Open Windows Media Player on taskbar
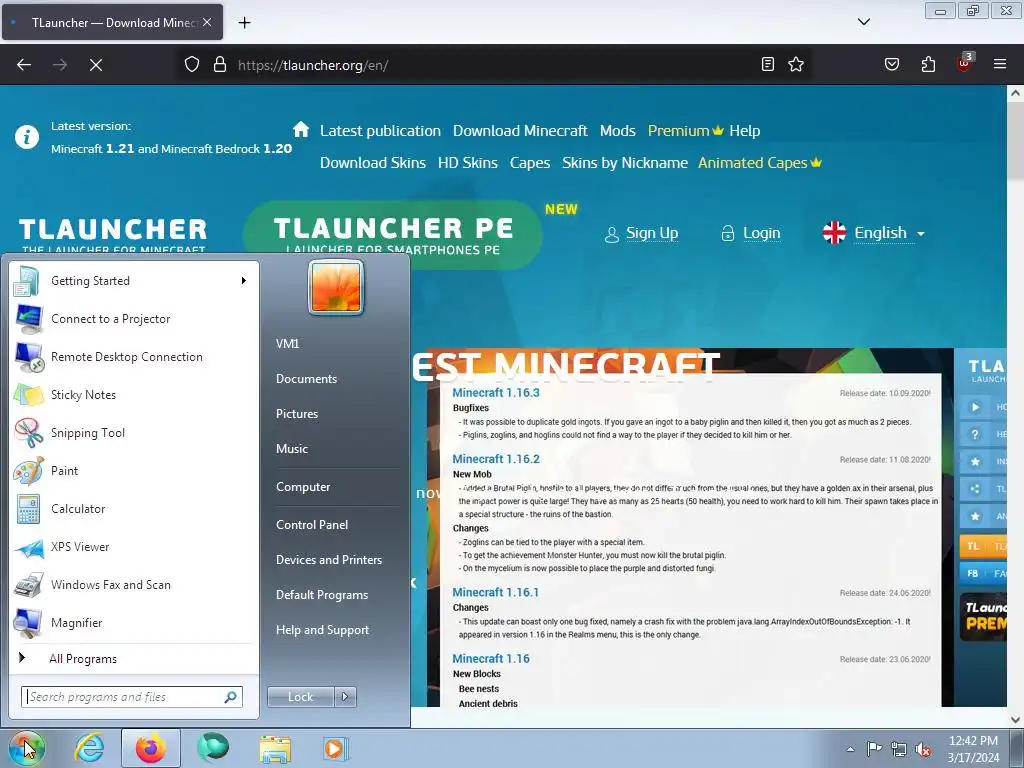The width and height of the screenshot is (1024, 768). pyautogui.click(x=336, y=748)
